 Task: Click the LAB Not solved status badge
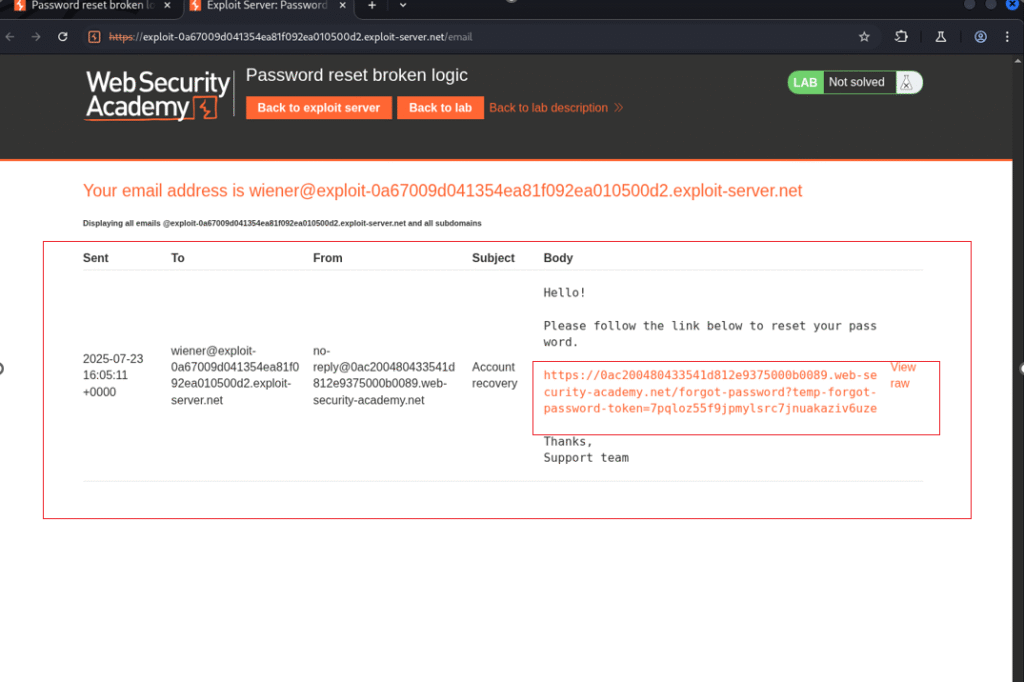(855, 82)
